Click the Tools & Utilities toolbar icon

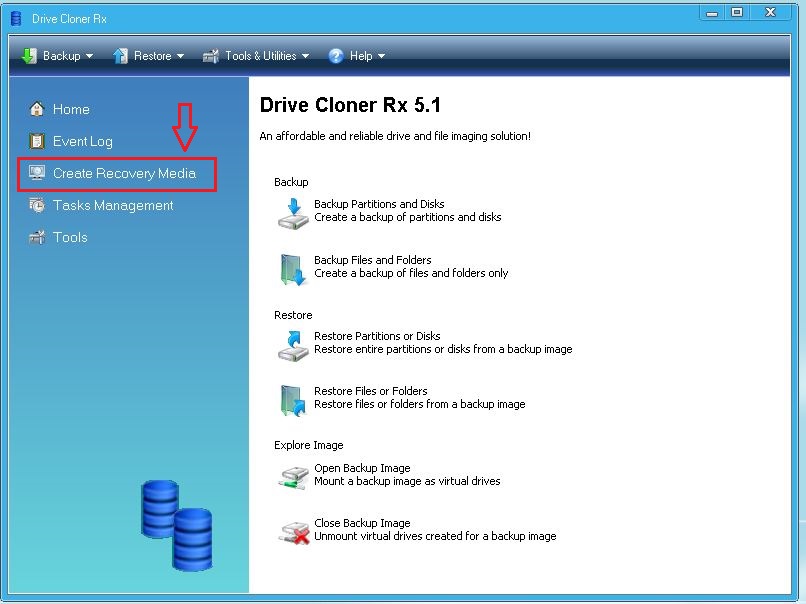[211, 56]
